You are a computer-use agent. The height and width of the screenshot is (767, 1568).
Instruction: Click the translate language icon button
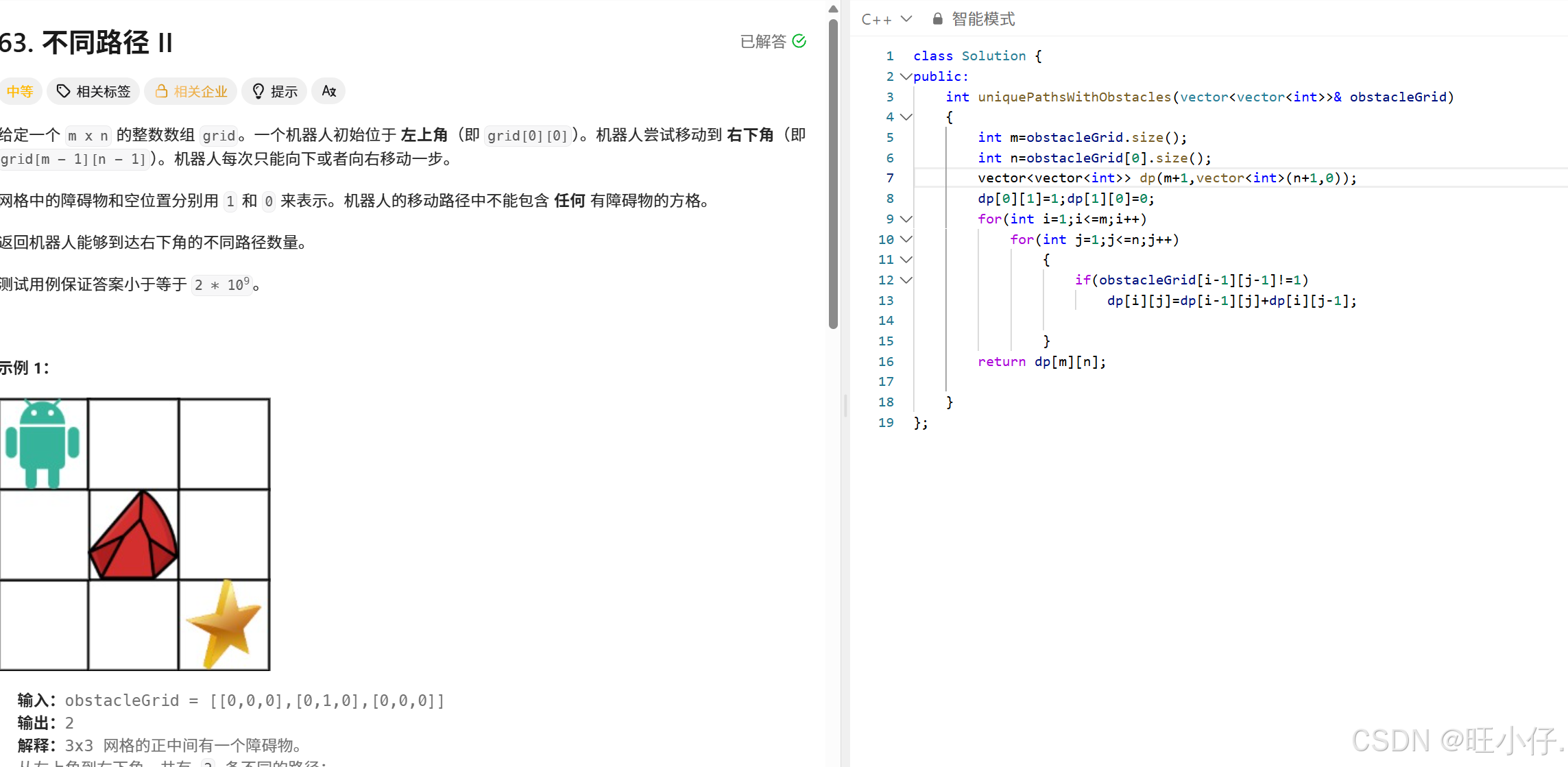click(x=328, y=91)
